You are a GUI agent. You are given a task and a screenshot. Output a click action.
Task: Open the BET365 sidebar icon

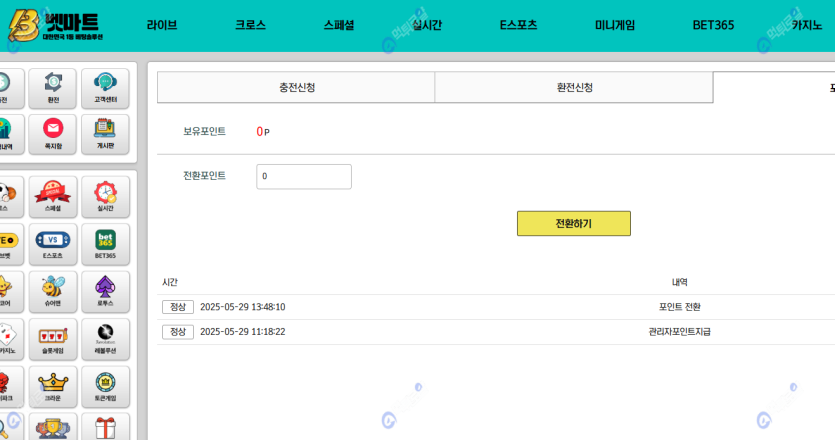tap(105, 243)
